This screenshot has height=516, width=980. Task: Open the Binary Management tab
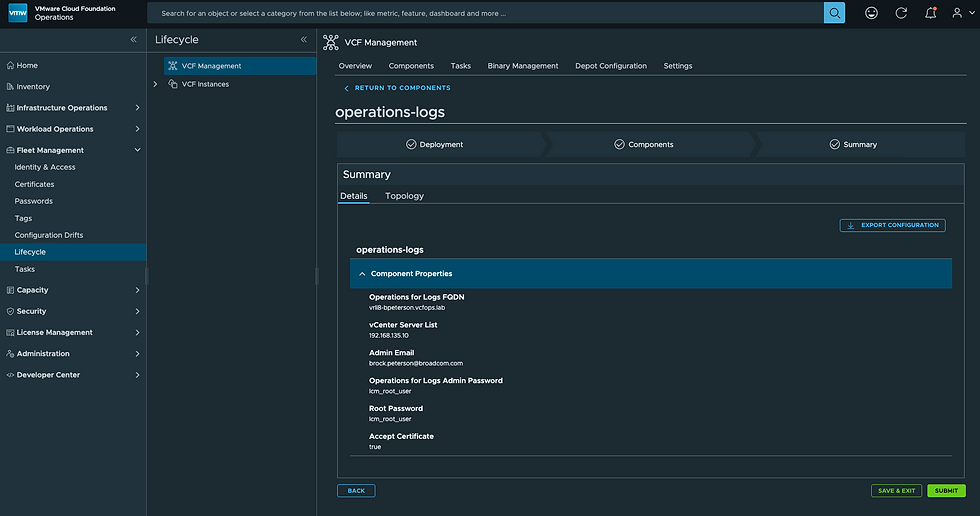pyautogui.click(x=523, y=66)
